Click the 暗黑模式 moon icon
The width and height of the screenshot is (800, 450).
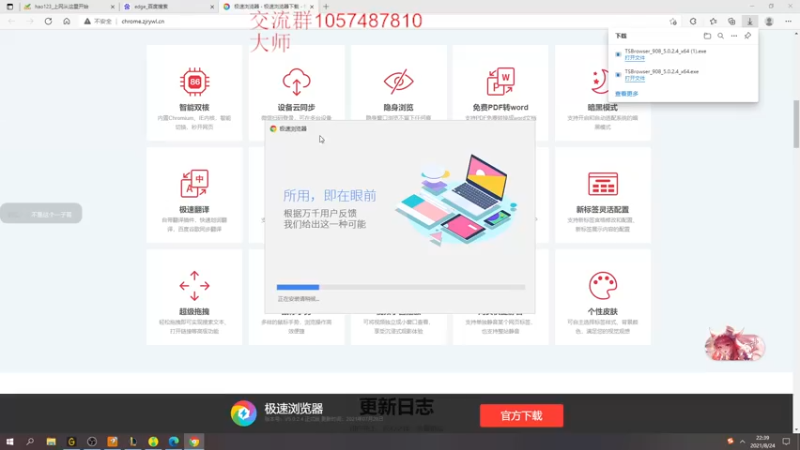600,82
